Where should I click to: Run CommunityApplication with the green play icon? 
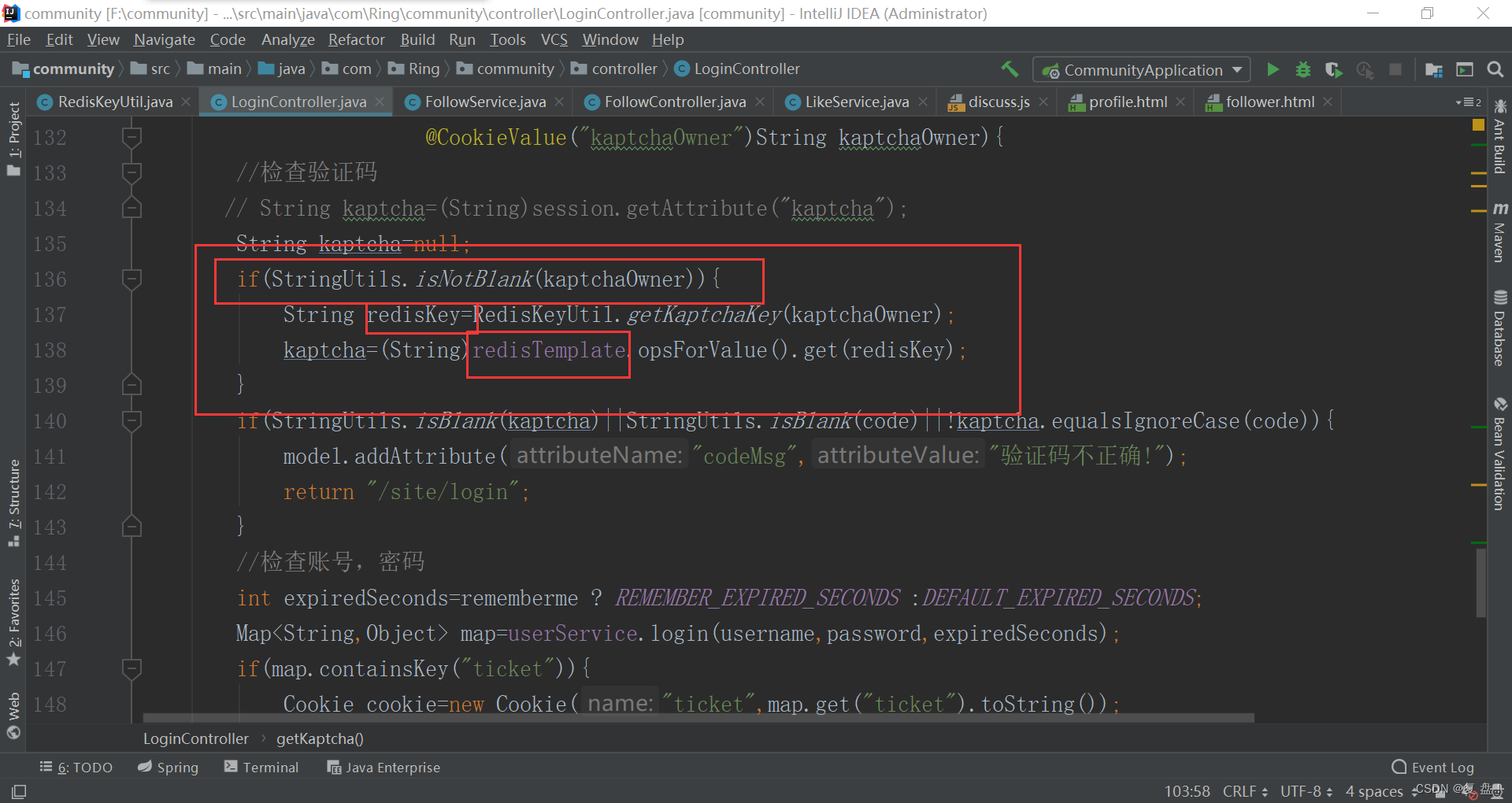click(1273, 69)
